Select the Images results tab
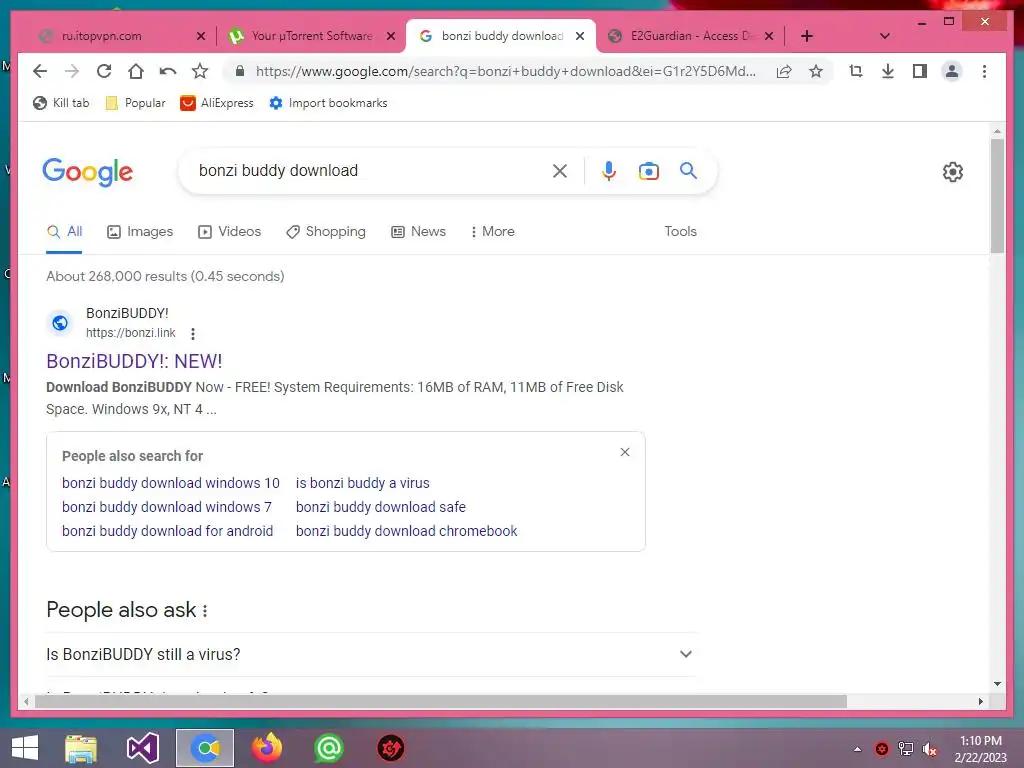This screenshot has height=768, width=1024. click(140, 232)
